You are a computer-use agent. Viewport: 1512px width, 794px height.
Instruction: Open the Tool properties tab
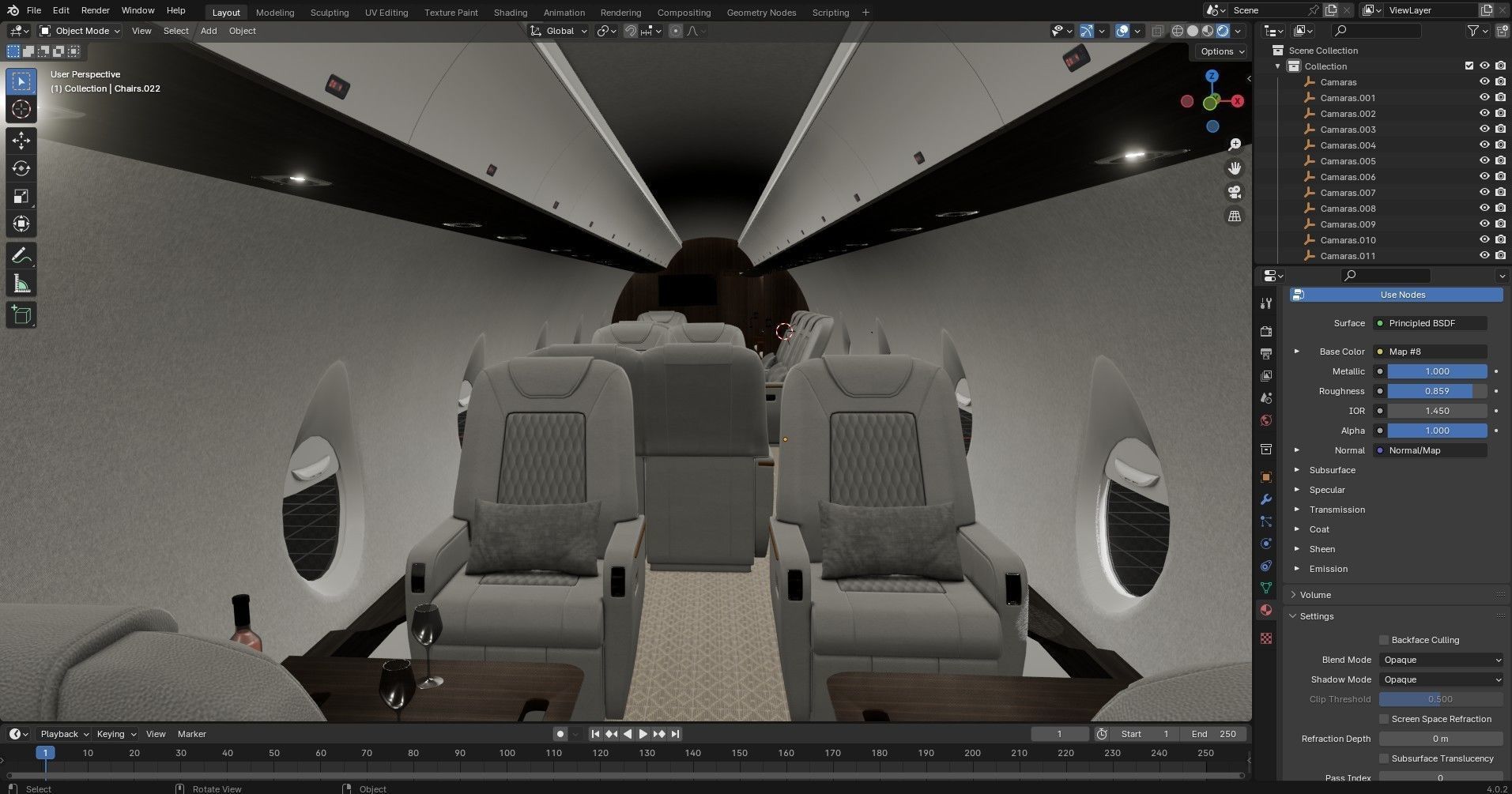[x=1266, y=303]
